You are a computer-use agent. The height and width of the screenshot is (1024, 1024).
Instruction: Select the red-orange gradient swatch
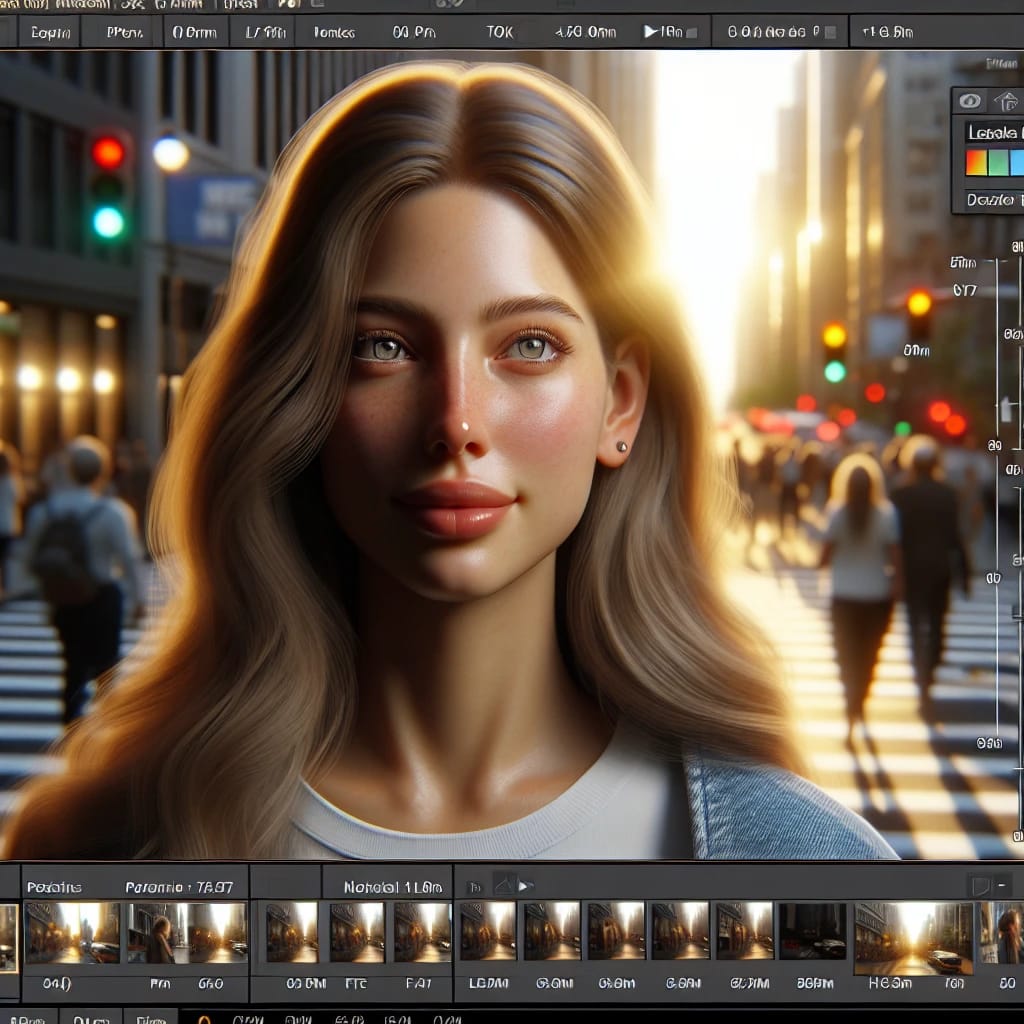(x=976, y=163)
